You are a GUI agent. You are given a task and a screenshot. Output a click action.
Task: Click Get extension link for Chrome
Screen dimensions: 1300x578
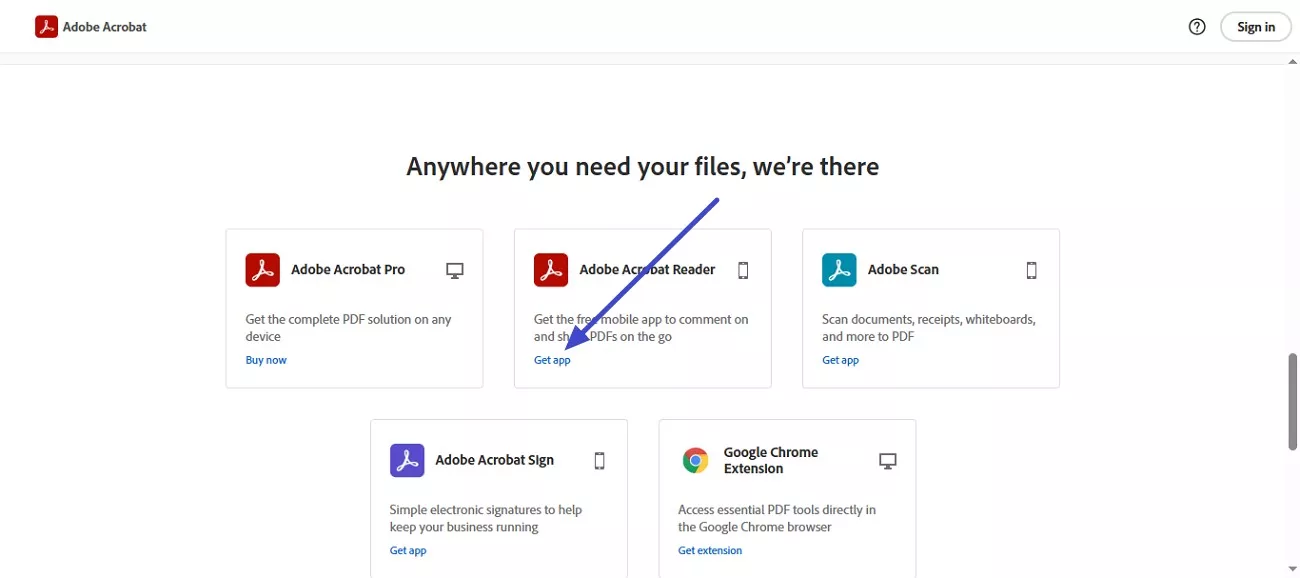pyautogui.click(x=710, y=551)
